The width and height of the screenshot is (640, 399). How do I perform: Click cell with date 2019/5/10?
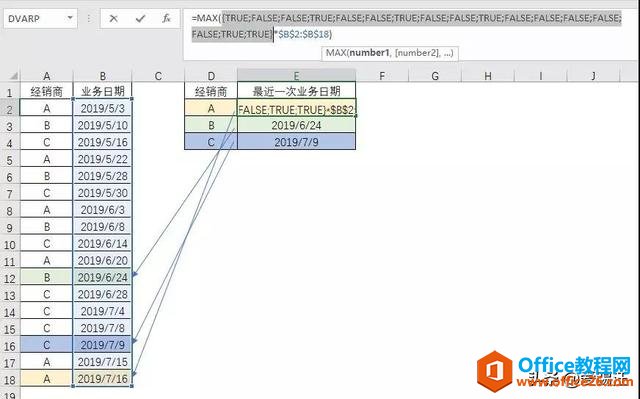click(x=102, y=125)
